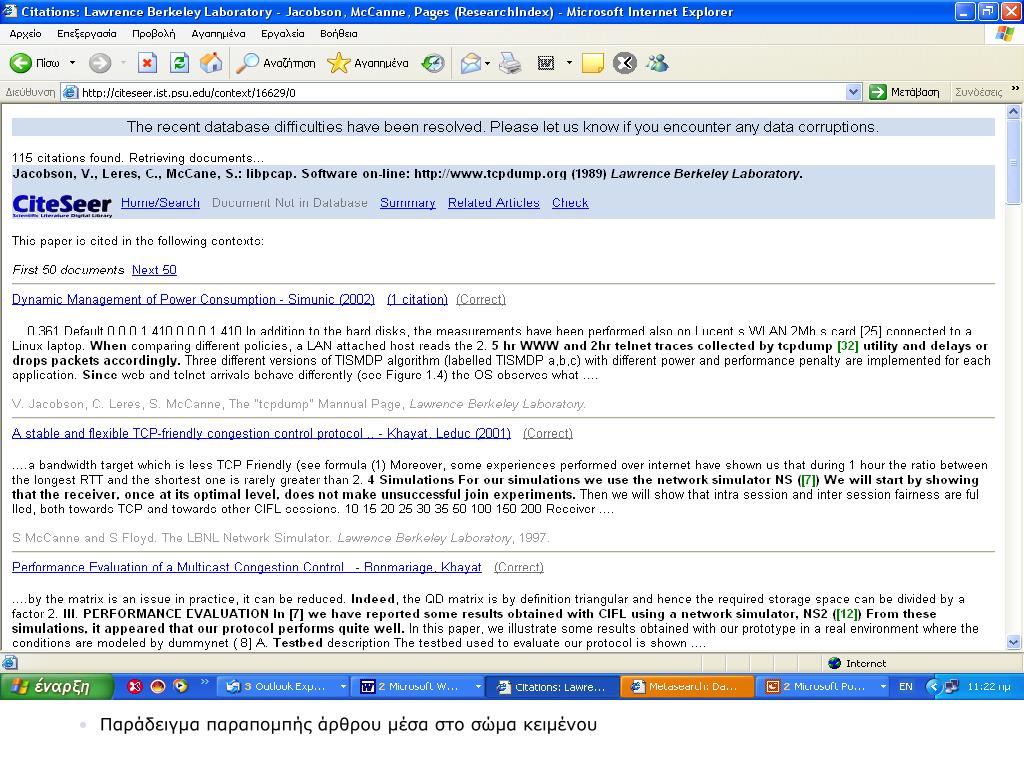This screenshot has width=1024, height=768.
Task: Go to the home page via house icon
Action: tap(211, 63)
